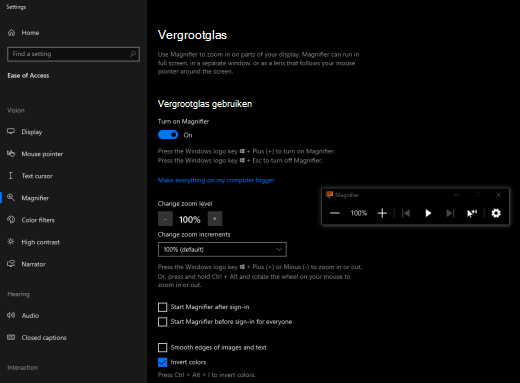Open Make everything on my computer bigger link
The width and height of the screenshot is (520, 383).
(x=216, y=180)
